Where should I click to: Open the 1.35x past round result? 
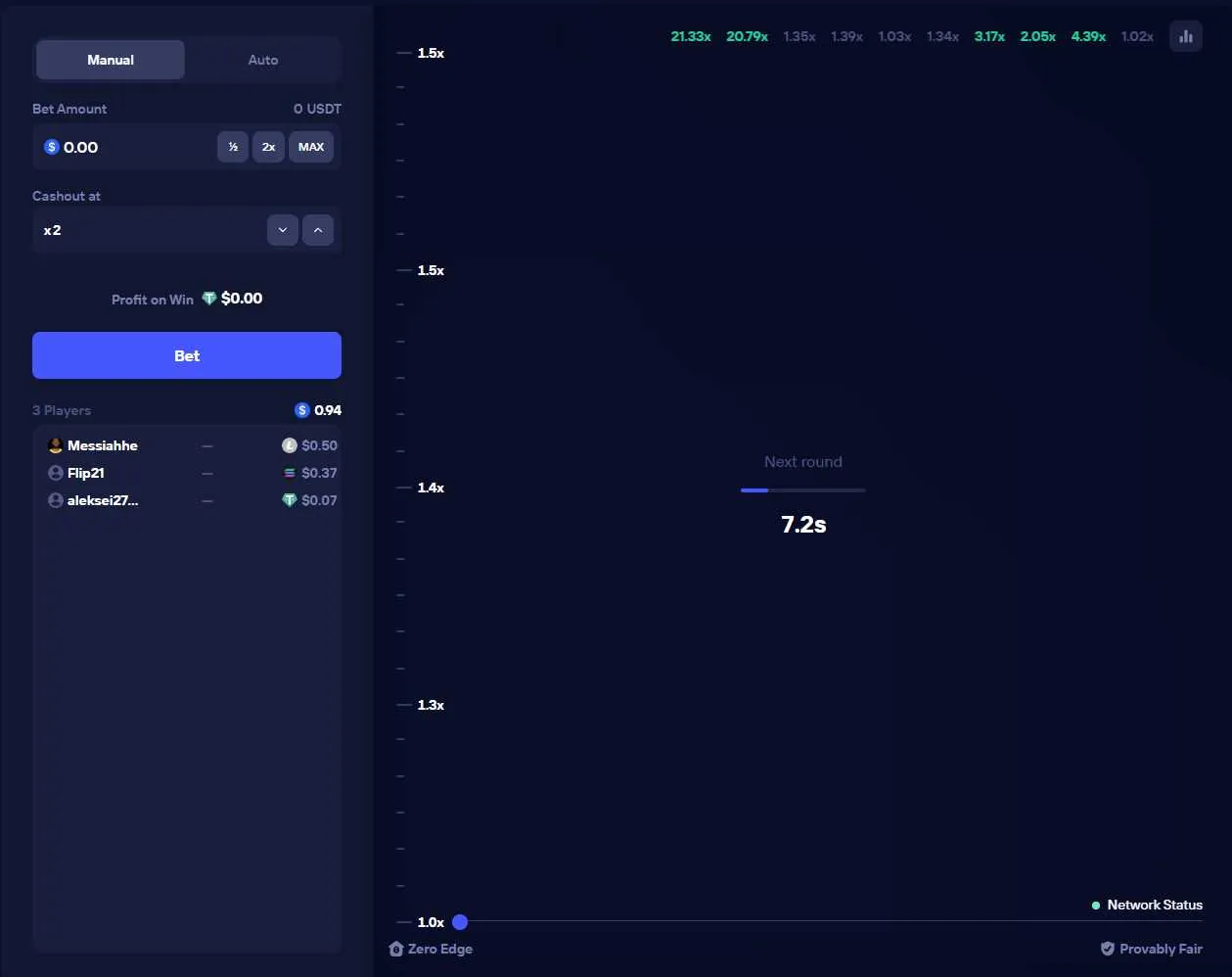pos(799,36)
